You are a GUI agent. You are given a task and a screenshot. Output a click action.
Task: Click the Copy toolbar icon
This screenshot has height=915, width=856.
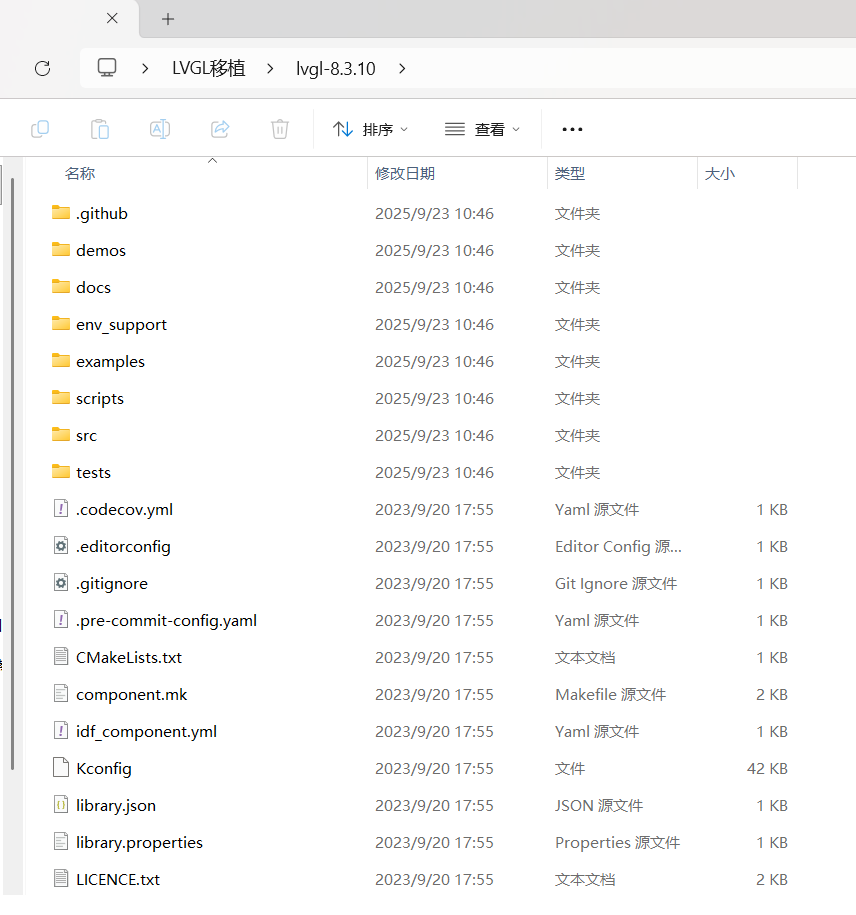(x=40, y=129)
